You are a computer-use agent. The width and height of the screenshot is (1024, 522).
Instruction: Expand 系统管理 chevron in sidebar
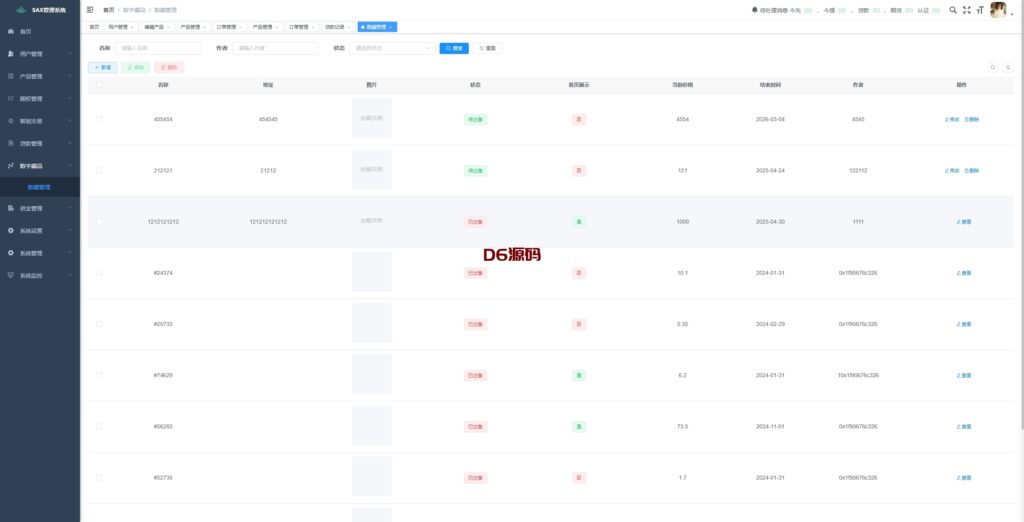coord(69,253)
